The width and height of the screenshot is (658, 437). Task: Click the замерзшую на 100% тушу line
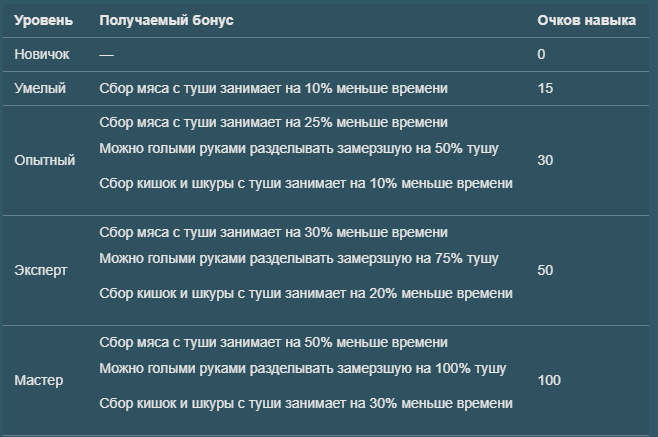coord(303,368)
